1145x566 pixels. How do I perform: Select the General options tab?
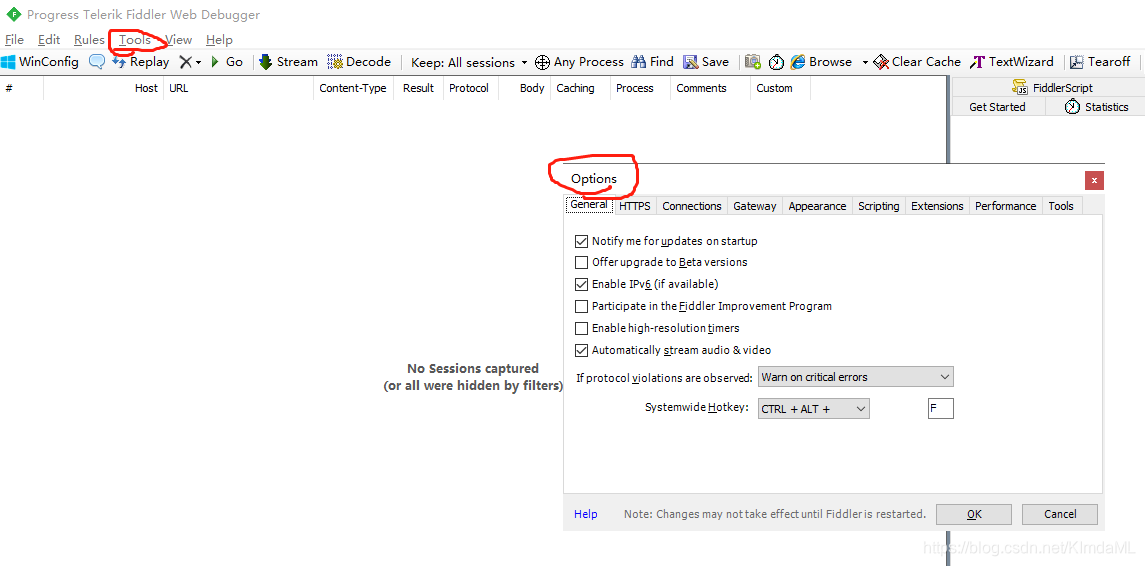[589, 204]
